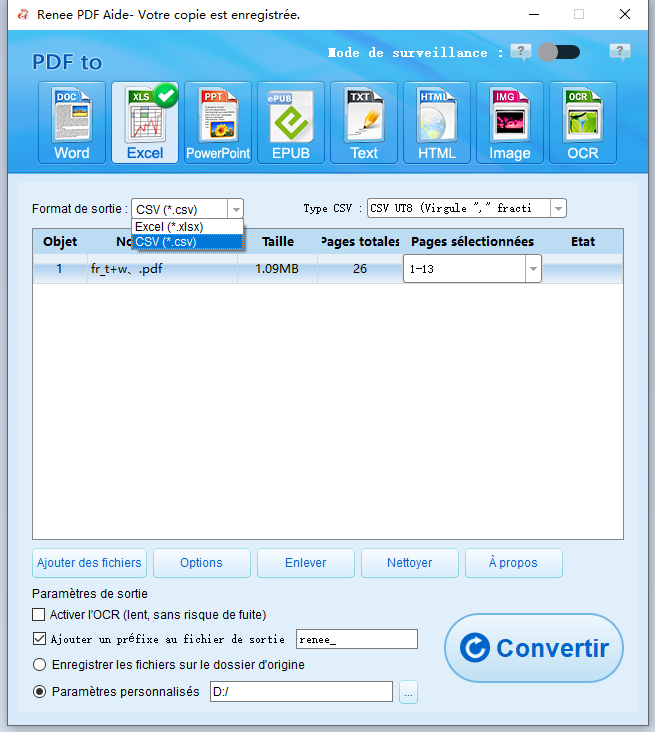Choose CSV (*.csv) from the list

coord(187,242)
